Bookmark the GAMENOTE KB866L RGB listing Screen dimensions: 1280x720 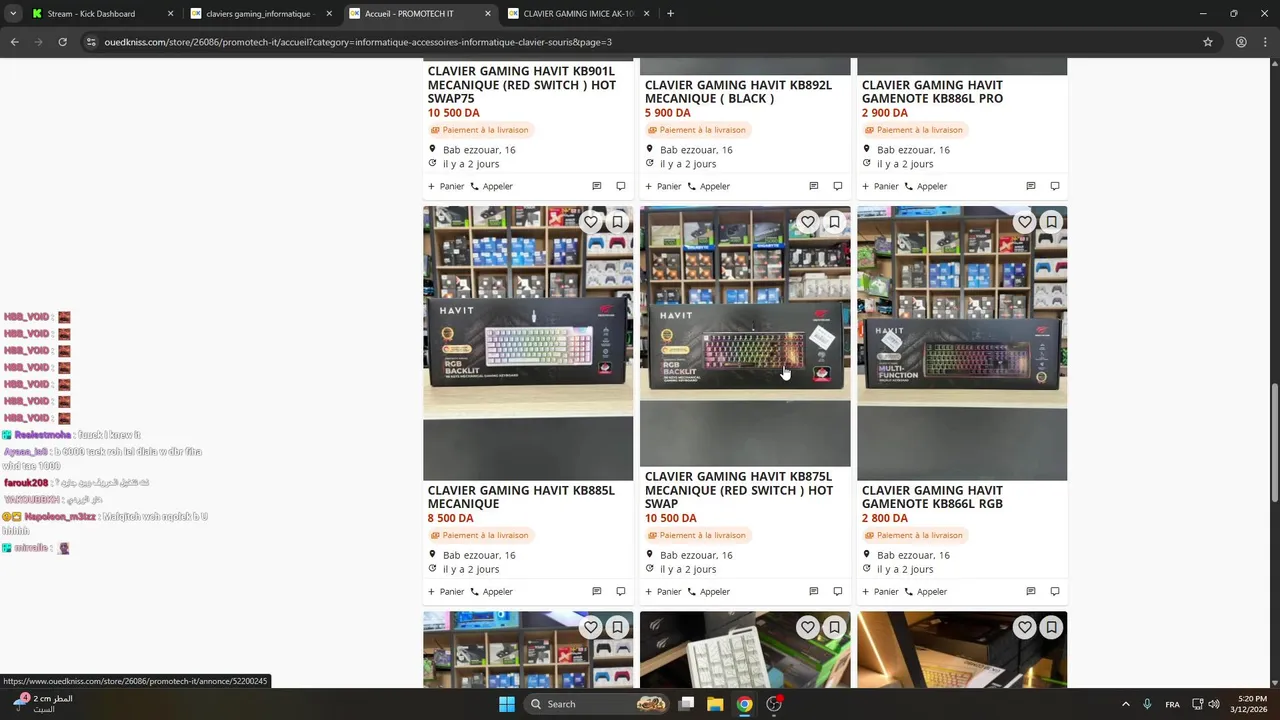[1051, 222]
